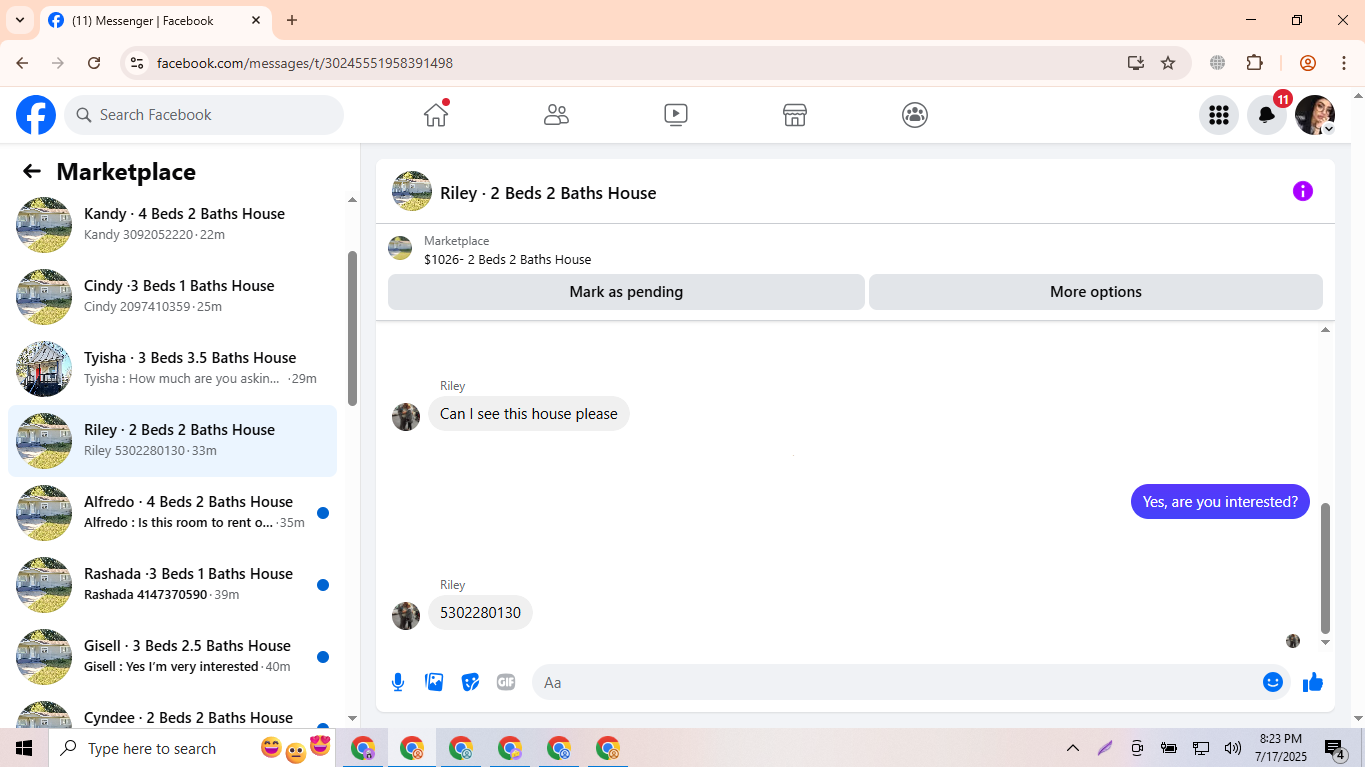Viewport: 1365px width, 767px height.
Task: Choose a sticker icon in the composer
Action: 470,682
